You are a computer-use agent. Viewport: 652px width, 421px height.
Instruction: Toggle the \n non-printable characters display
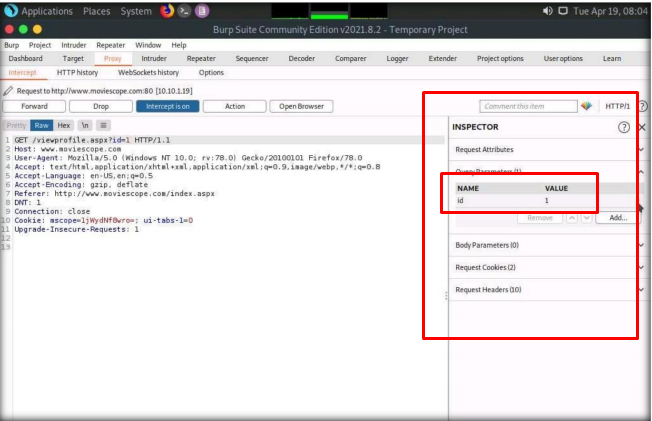[x=85, y=125]
